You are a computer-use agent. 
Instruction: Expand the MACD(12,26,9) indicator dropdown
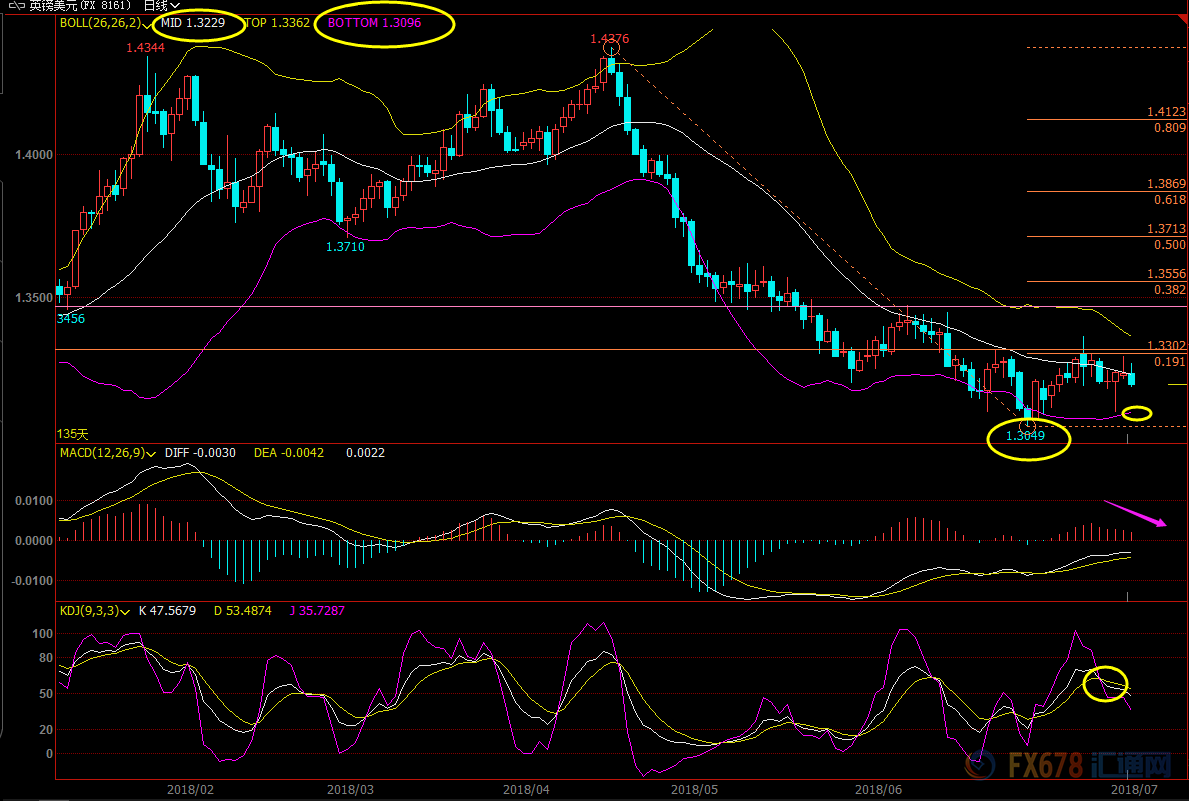pyautogui.click(x=152, y=454)
